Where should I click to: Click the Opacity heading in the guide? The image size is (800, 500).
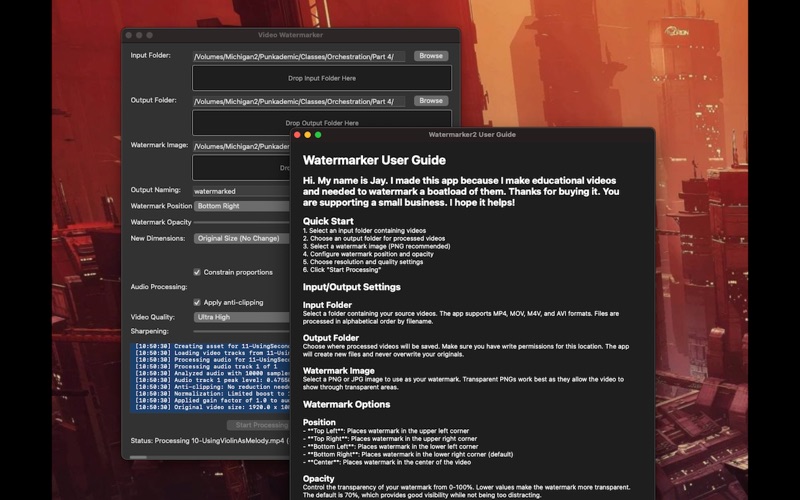click(318, 479)
